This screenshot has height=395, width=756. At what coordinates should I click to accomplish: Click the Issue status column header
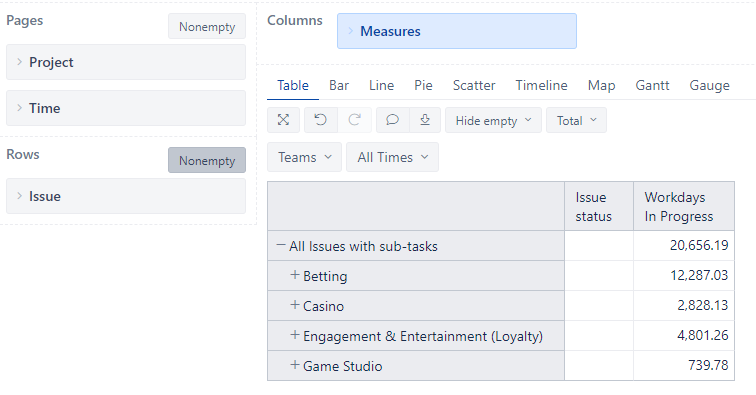click(599, 206)
